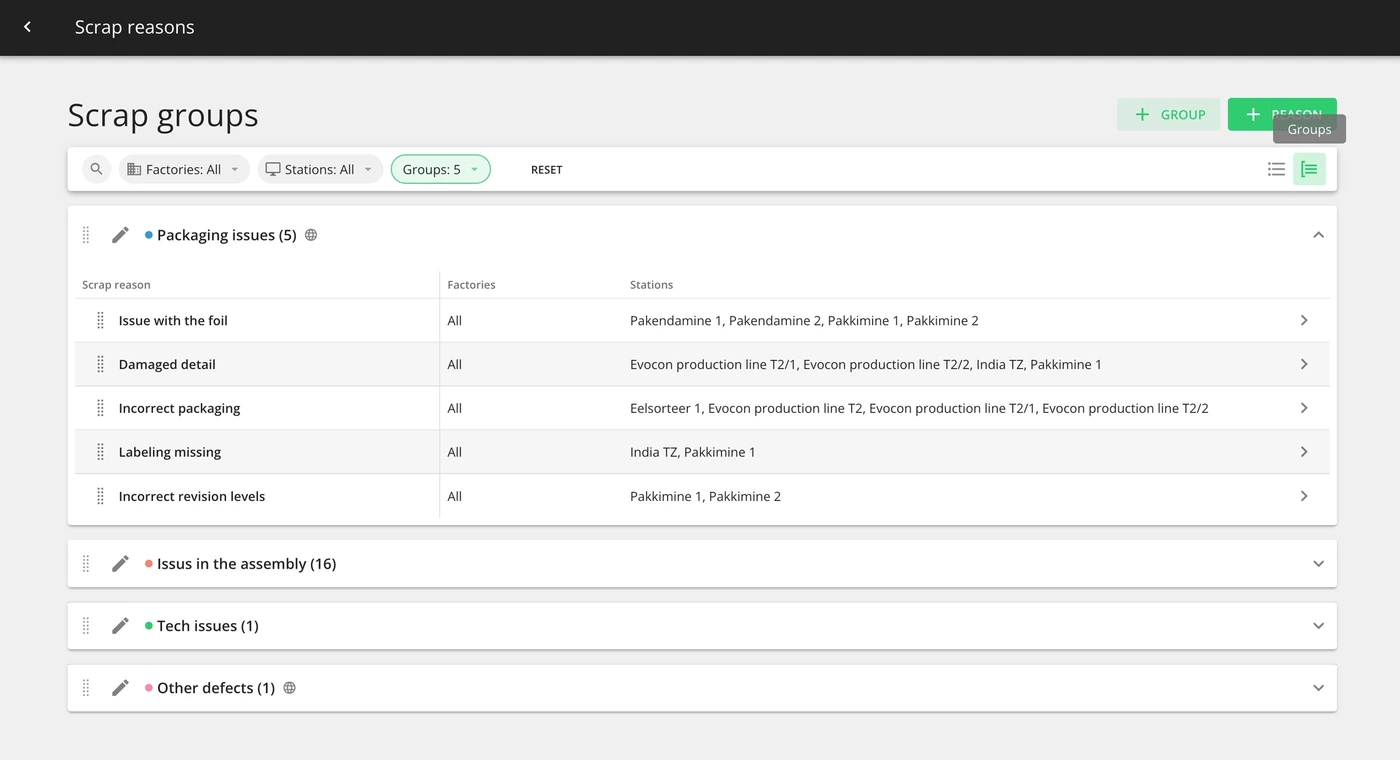The height and width of the screenshot is (760, 1400).
Task: Open details arrow for Incorrect revision levels
Action: pos(1304,496)
